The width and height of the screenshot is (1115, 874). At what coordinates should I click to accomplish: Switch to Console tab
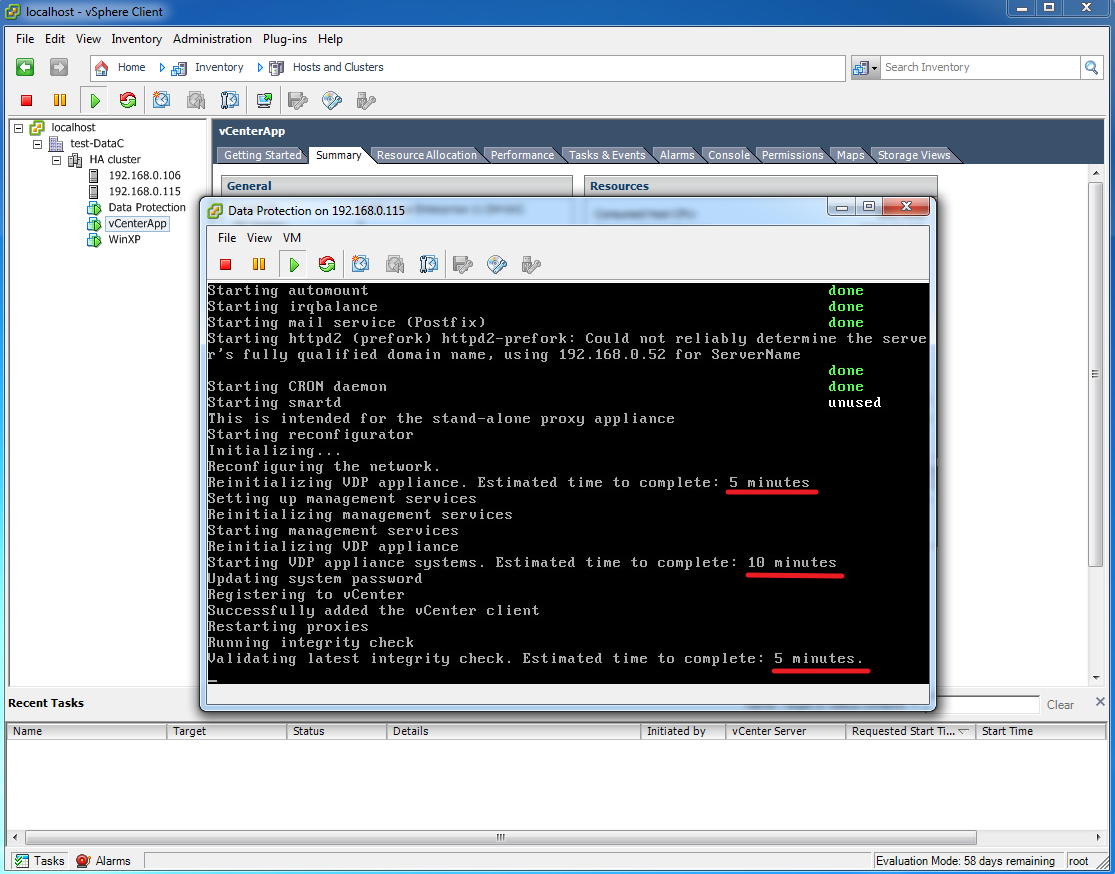(x=729, y=155)
